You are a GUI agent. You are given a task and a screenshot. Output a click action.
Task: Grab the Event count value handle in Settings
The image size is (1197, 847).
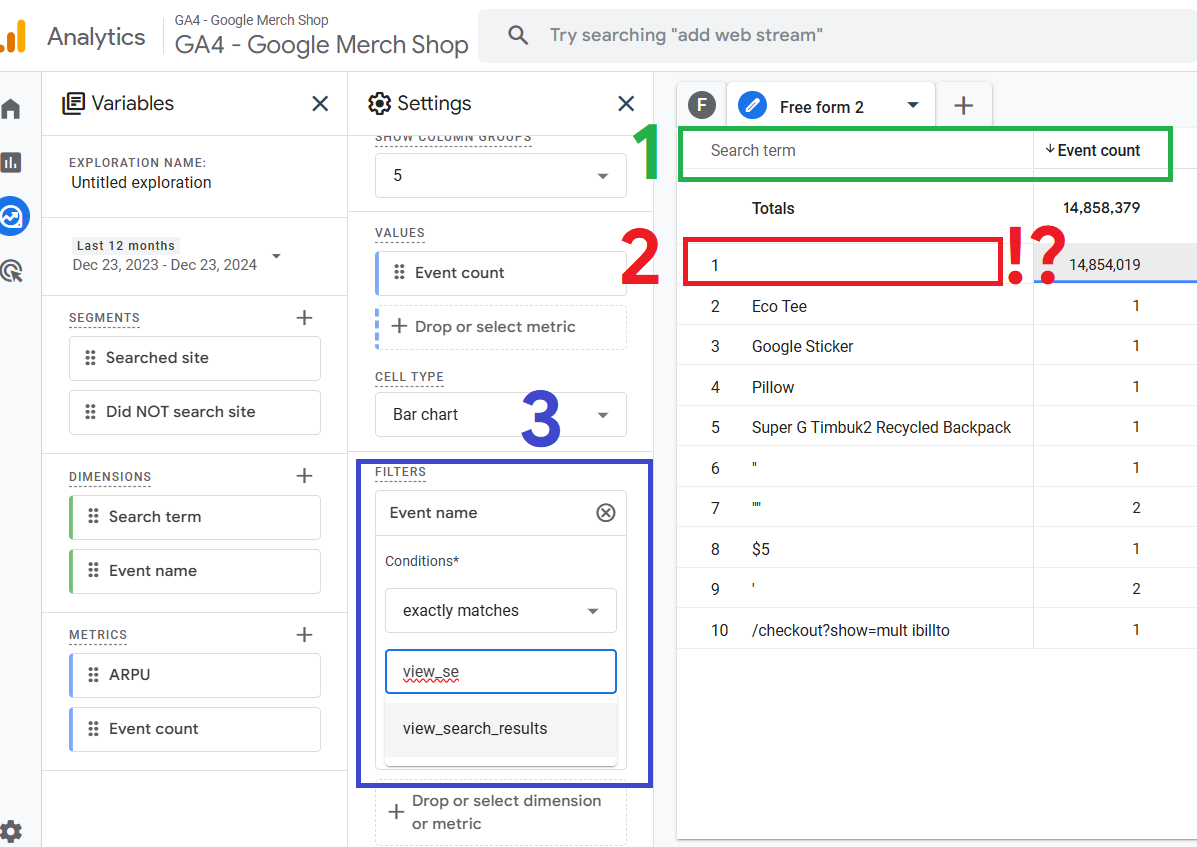click(398, 272)
